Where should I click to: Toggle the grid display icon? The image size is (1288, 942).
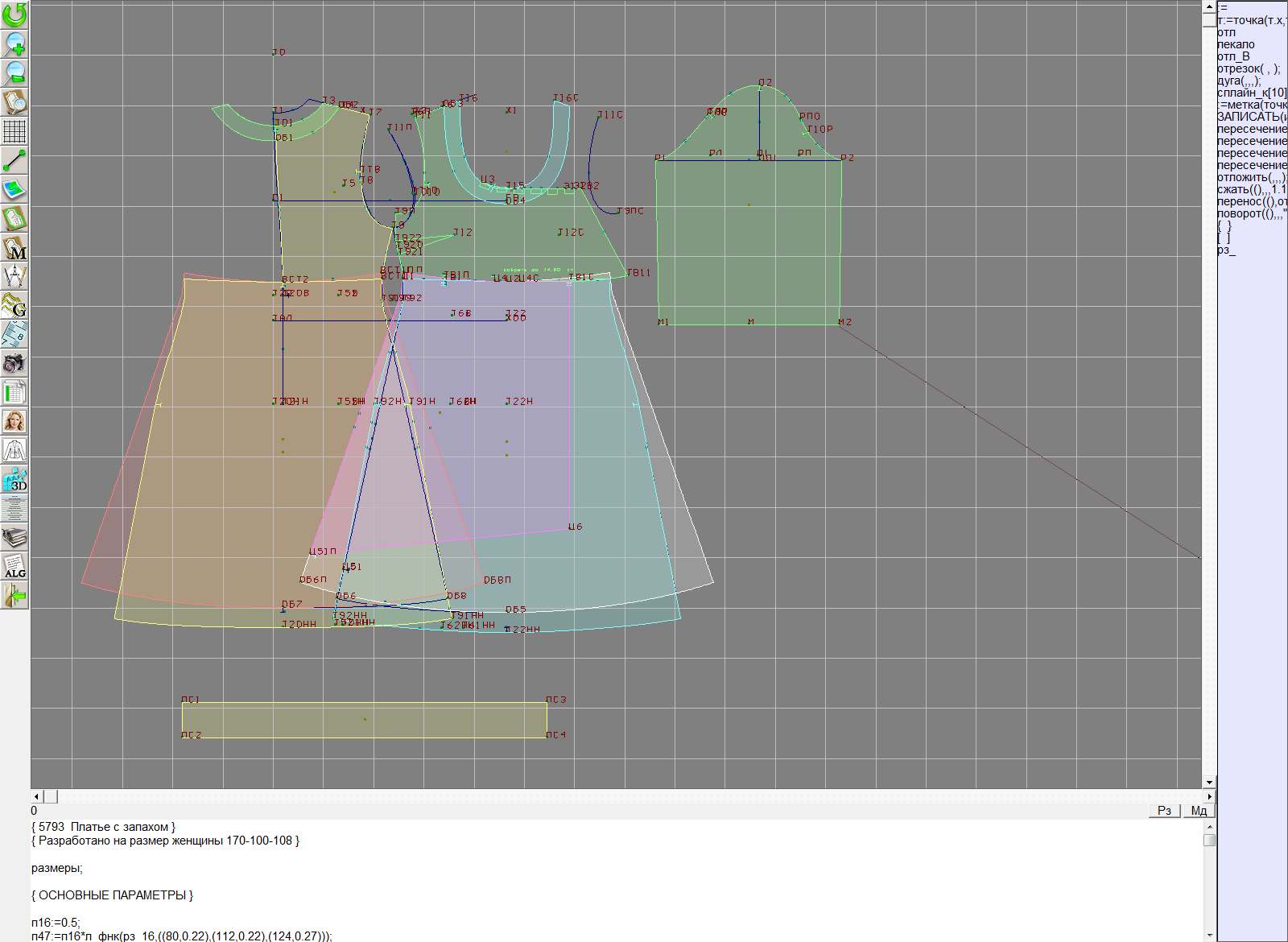point(14,130)
